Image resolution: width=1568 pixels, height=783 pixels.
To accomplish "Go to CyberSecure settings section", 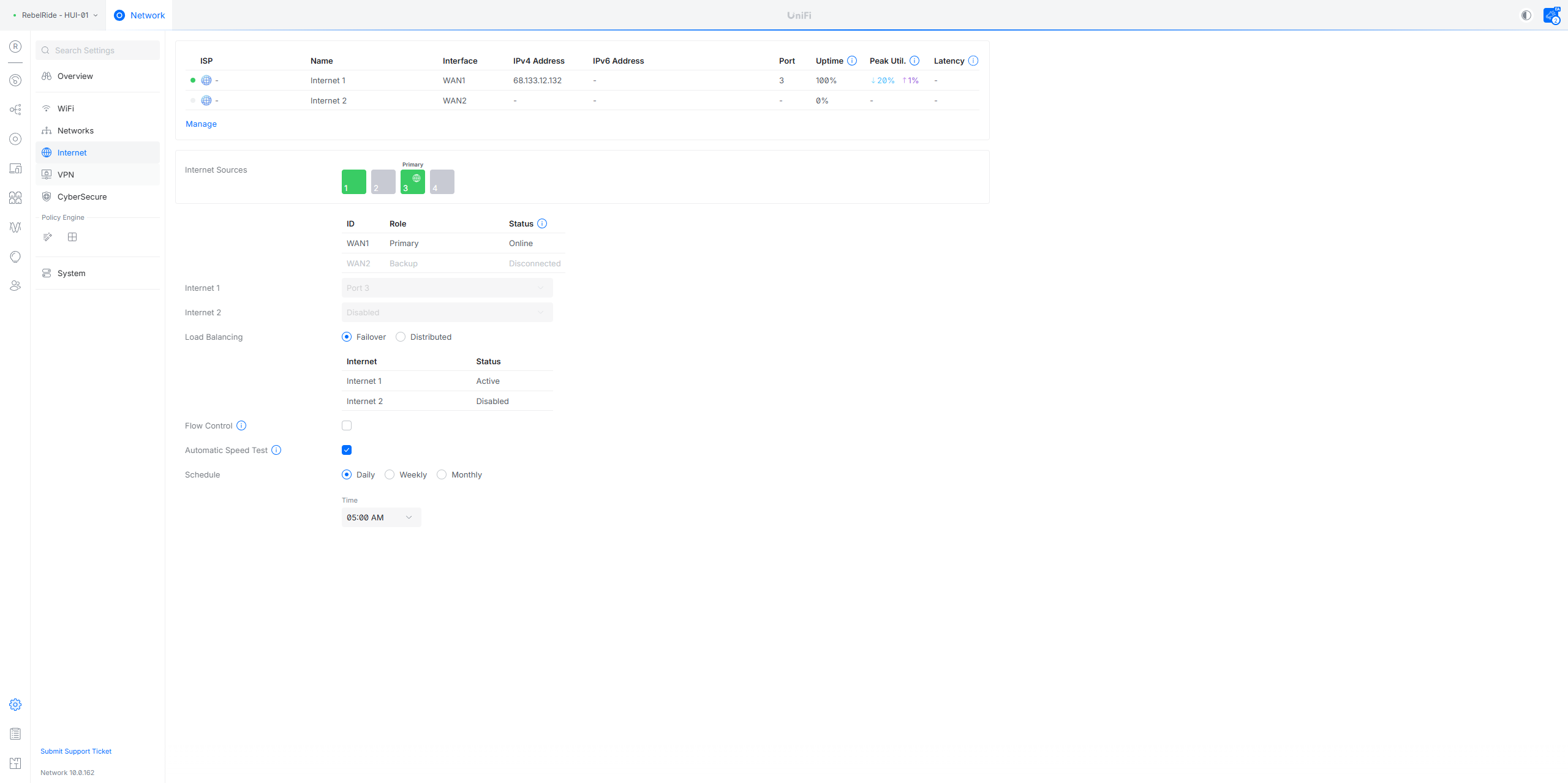I will pyautogui.click(x=81, y=197).
